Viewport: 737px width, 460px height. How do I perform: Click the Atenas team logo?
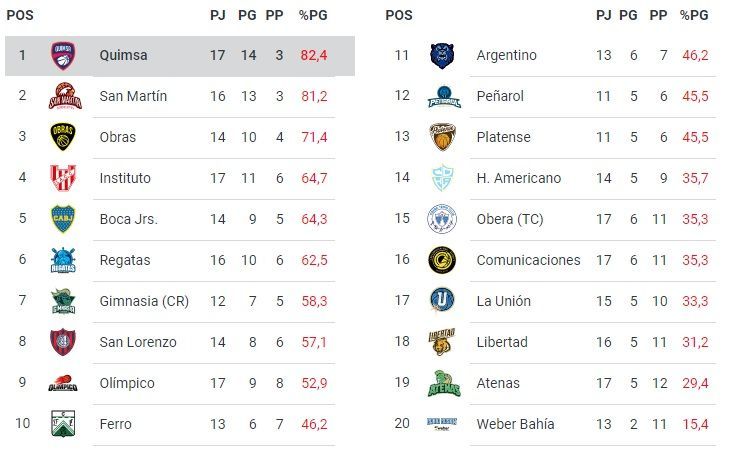point(443,383)
